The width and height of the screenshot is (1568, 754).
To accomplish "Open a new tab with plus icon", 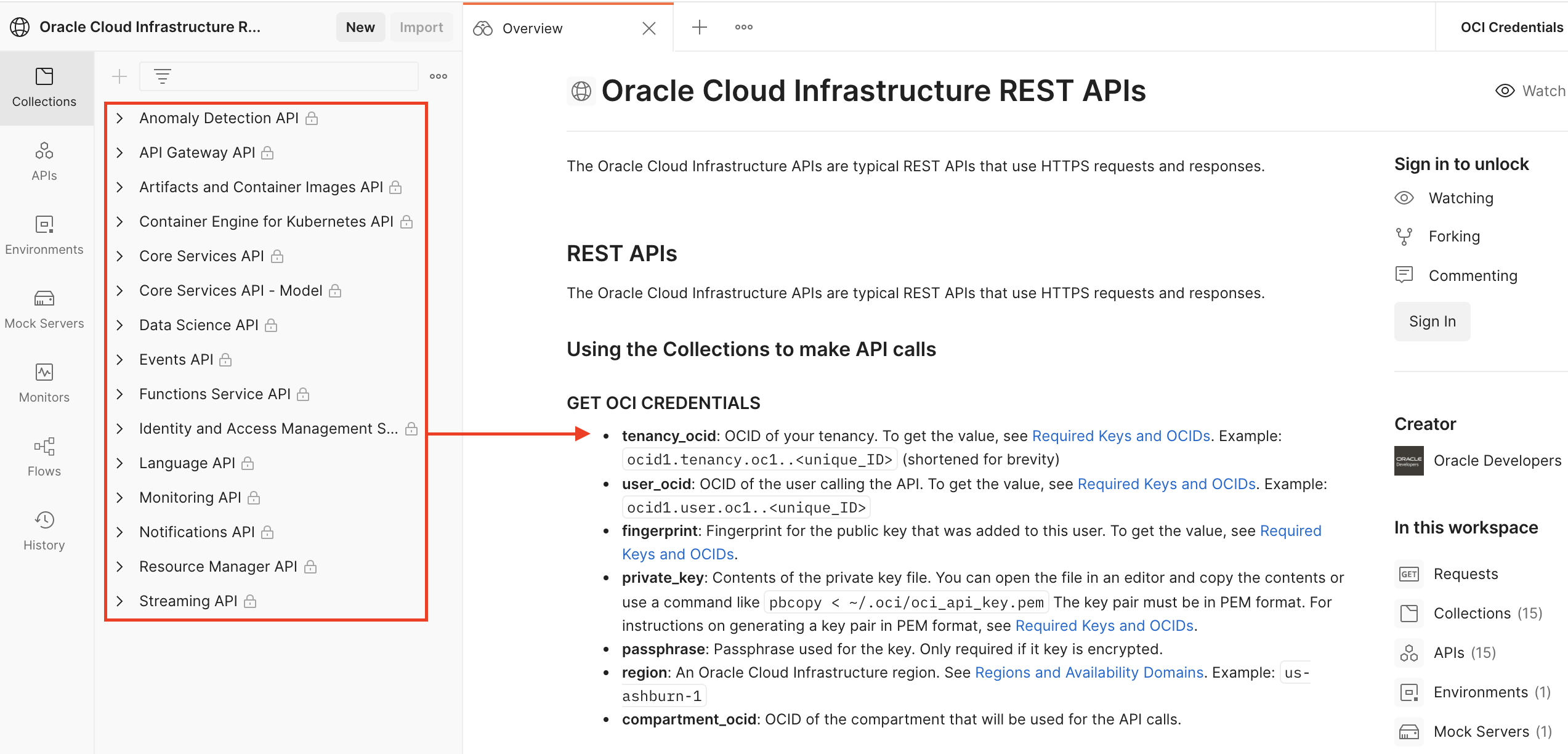I will pyautogui.click(x=700, y=27).
